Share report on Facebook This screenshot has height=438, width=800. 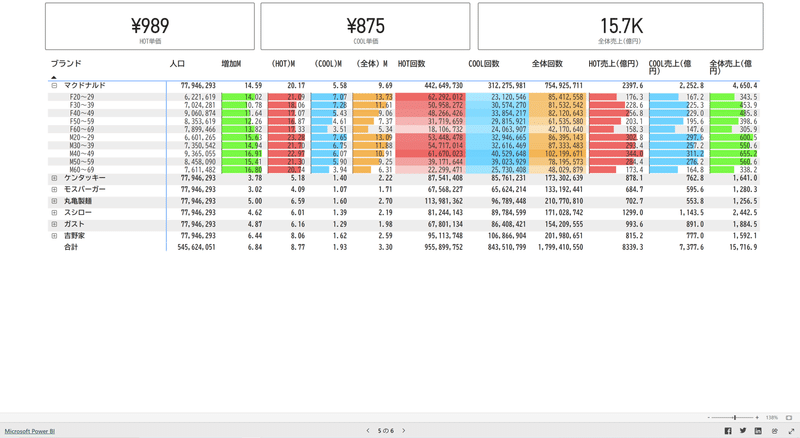(x=728, y=431)
